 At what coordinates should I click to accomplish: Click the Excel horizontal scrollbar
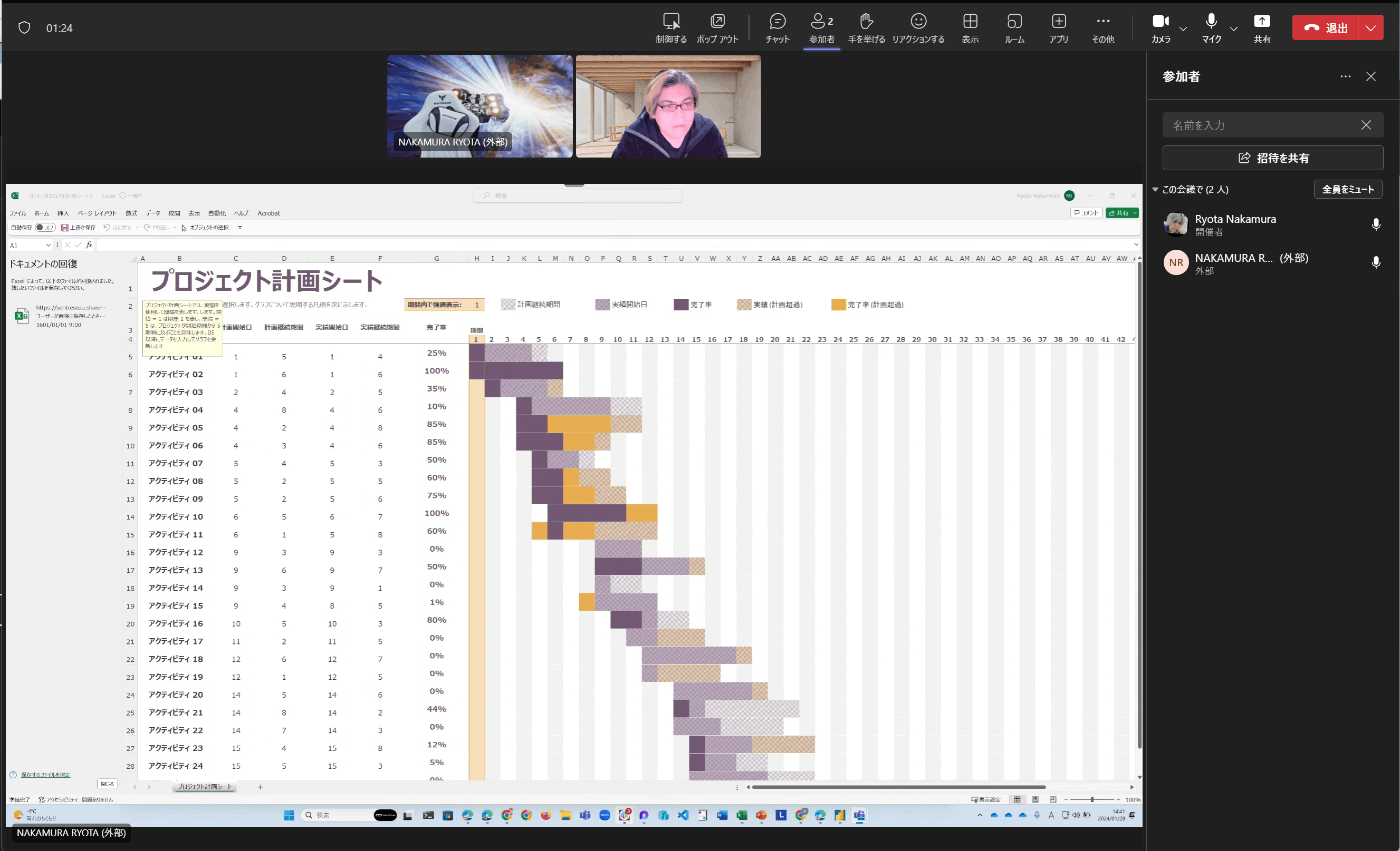[x=897, y=787]
